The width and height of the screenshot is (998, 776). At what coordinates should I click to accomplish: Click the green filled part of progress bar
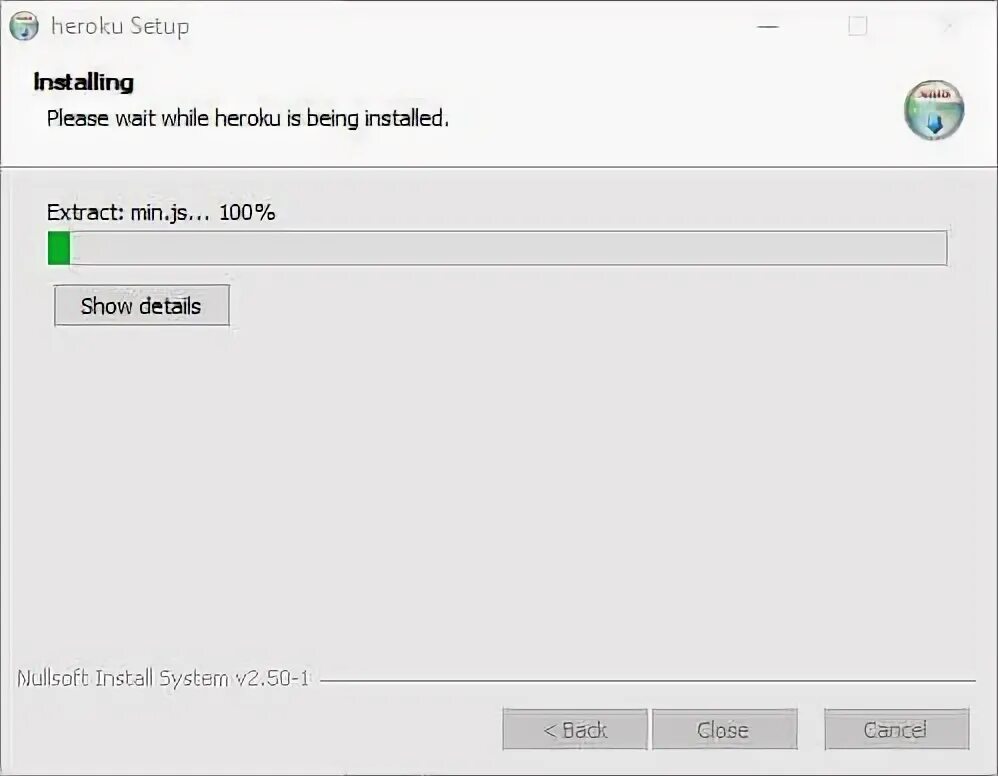[x=59, y=248]
